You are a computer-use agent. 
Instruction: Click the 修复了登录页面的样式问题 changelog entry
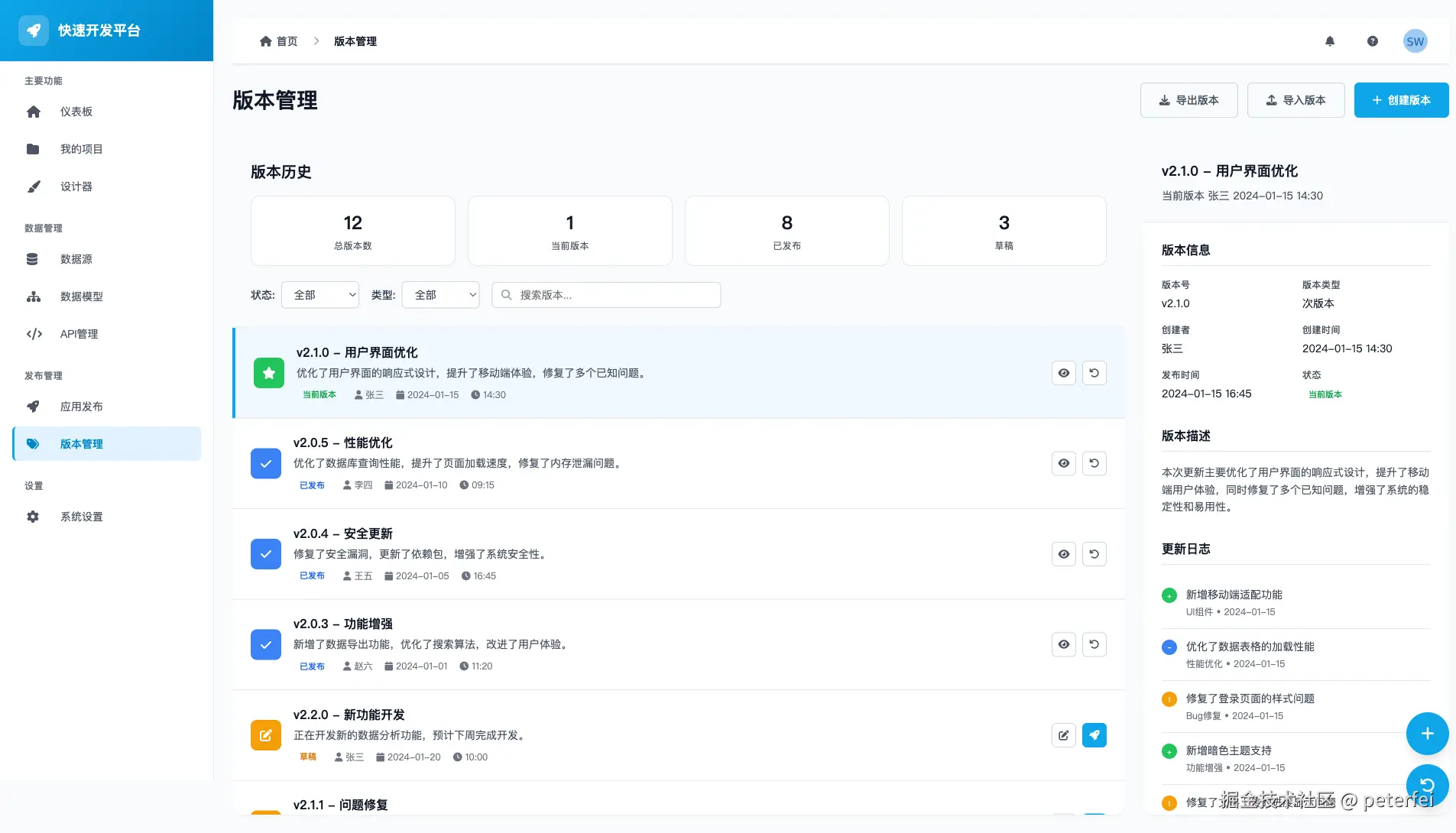pyautogui.click(x=1296, y=707)
